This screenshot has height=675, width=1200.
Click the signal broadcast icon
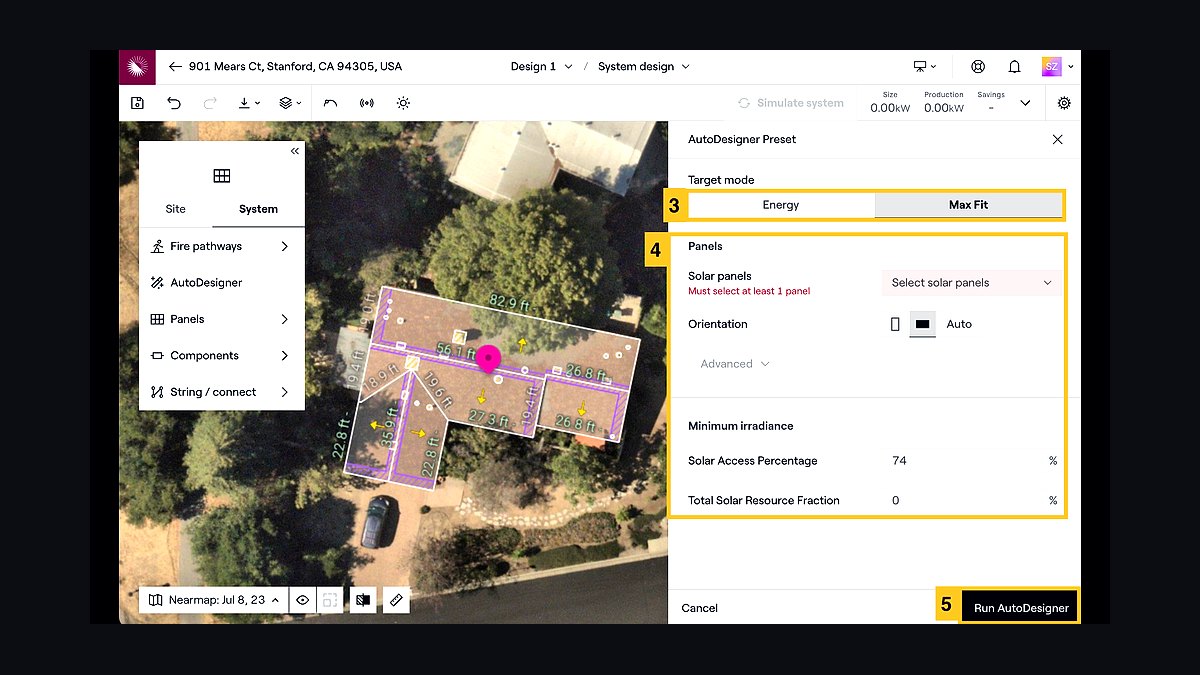tap(367, 103)
